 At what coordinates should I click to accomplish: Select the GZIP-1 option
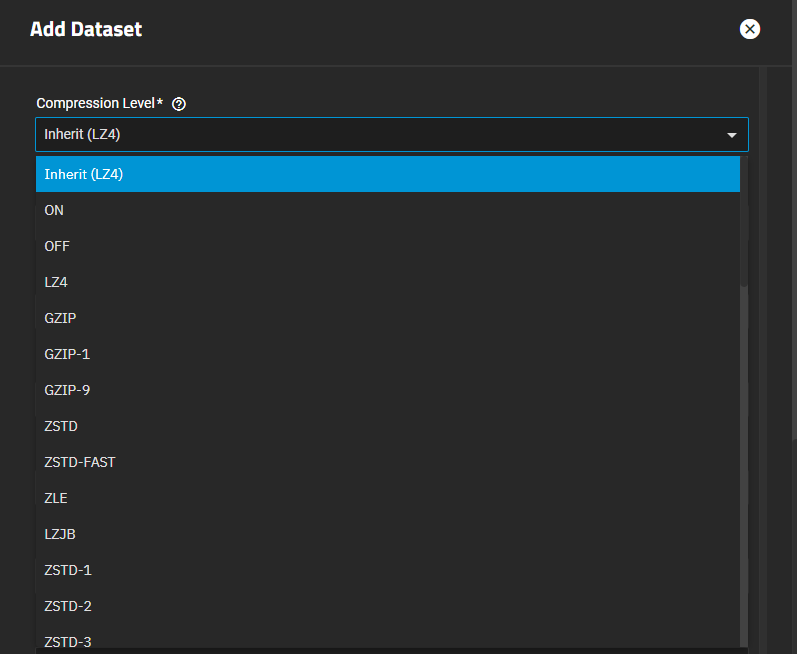(x=388, y=354)
